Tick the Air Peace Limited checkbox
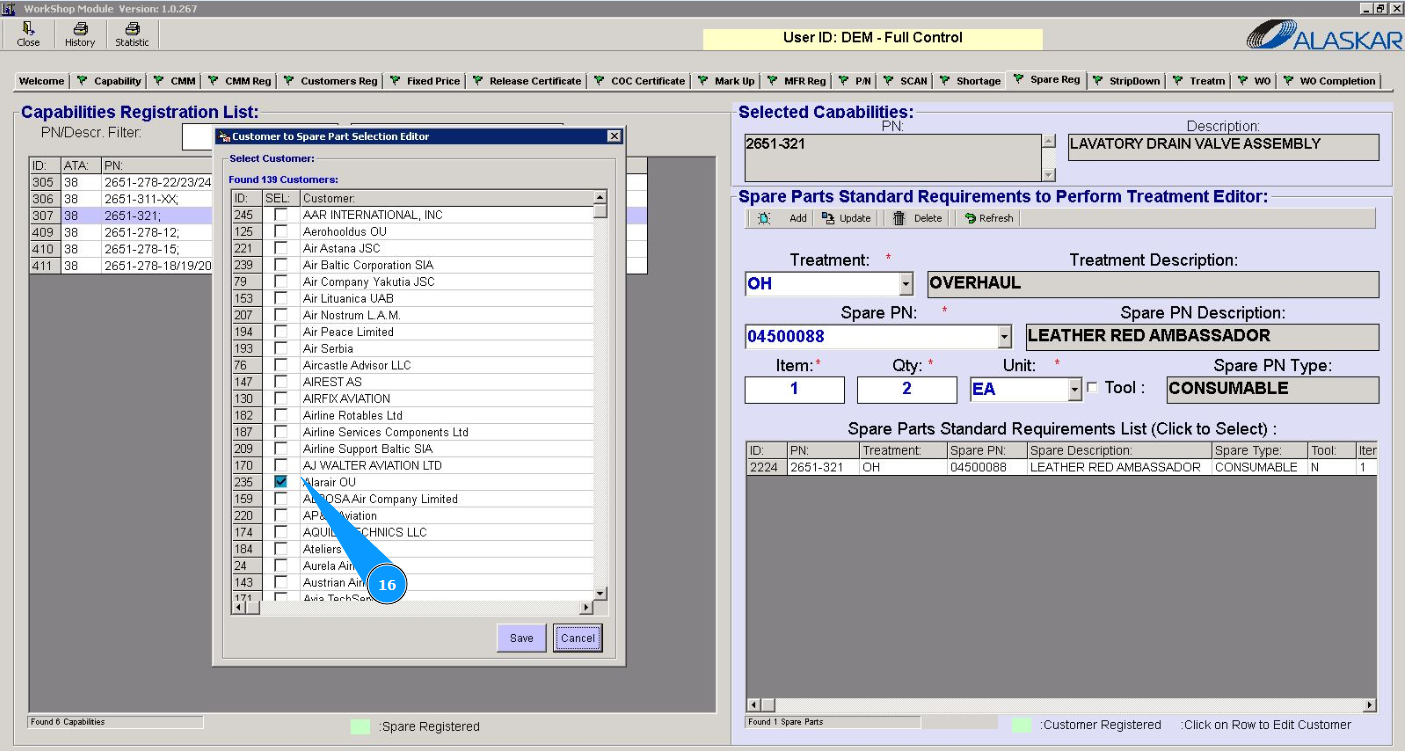The height and width of the screenshot is (751, 1405). 281,332
